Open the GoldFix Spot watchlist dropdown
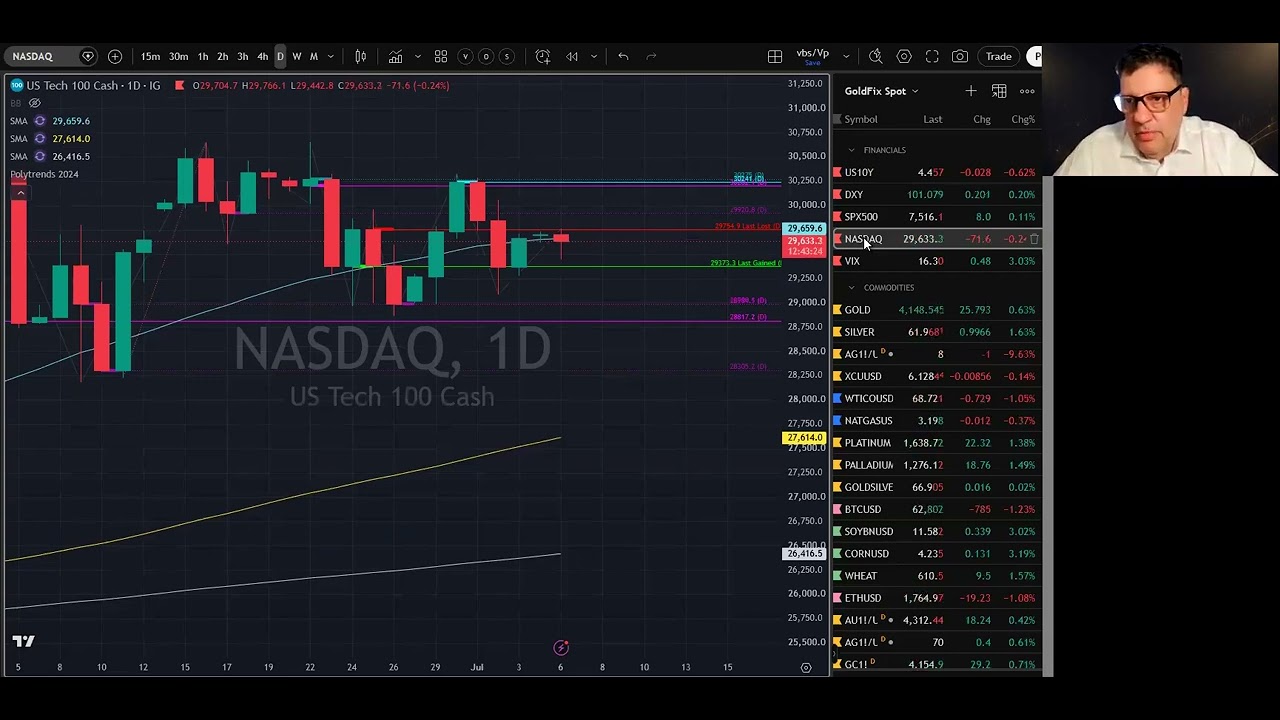Image resolution: width=1280 pixels, height=720 pixels. coord(881,91)
